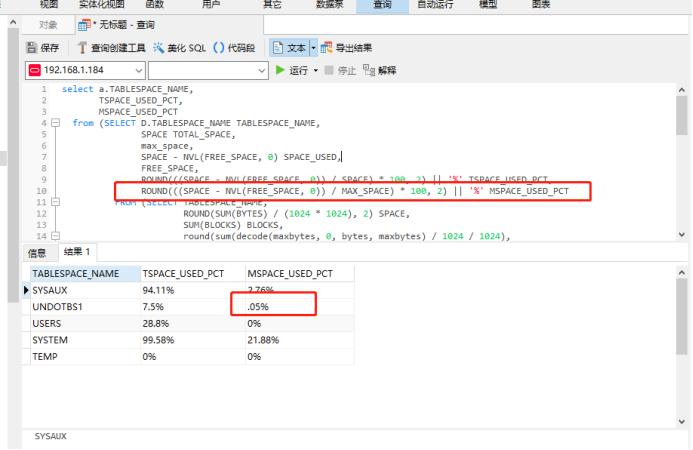The width and height of the screenshot is (693, 450).
Task: Run the query with the green 运行 button
Action: (292, 70)
